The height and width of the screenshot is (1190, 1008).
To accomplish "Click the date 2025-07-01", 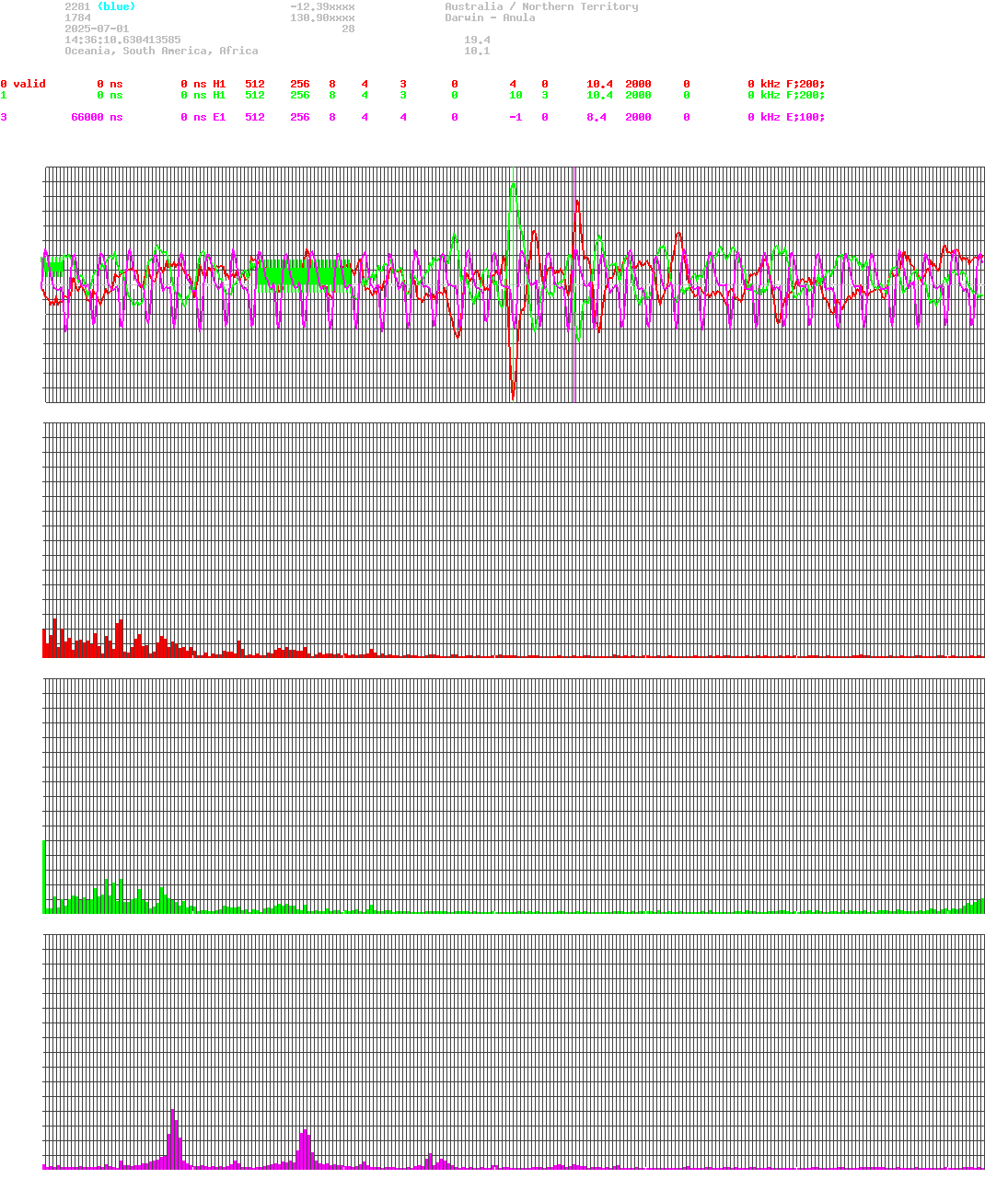I will (97, 29).
